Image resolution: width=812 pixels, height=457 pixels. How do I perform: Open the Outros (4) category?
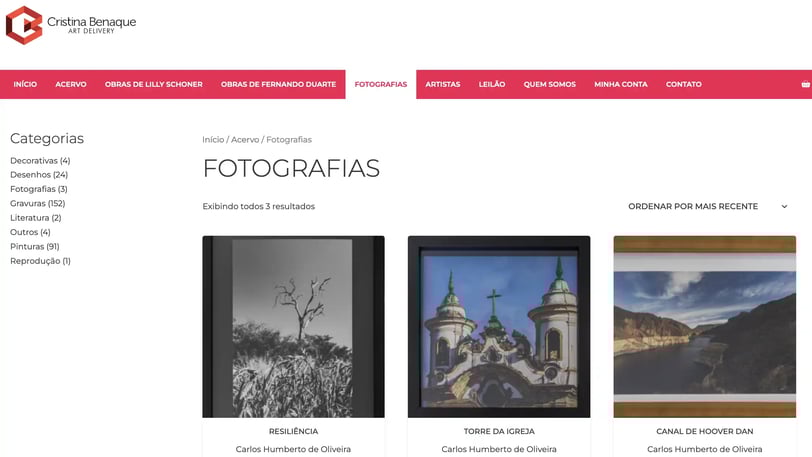(x=30, y=232)
